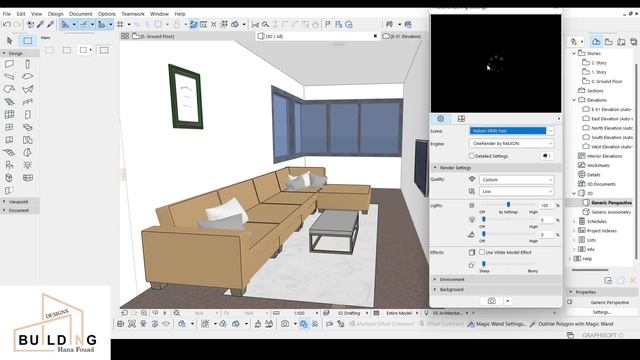Click the camera render button

(492, 301)
